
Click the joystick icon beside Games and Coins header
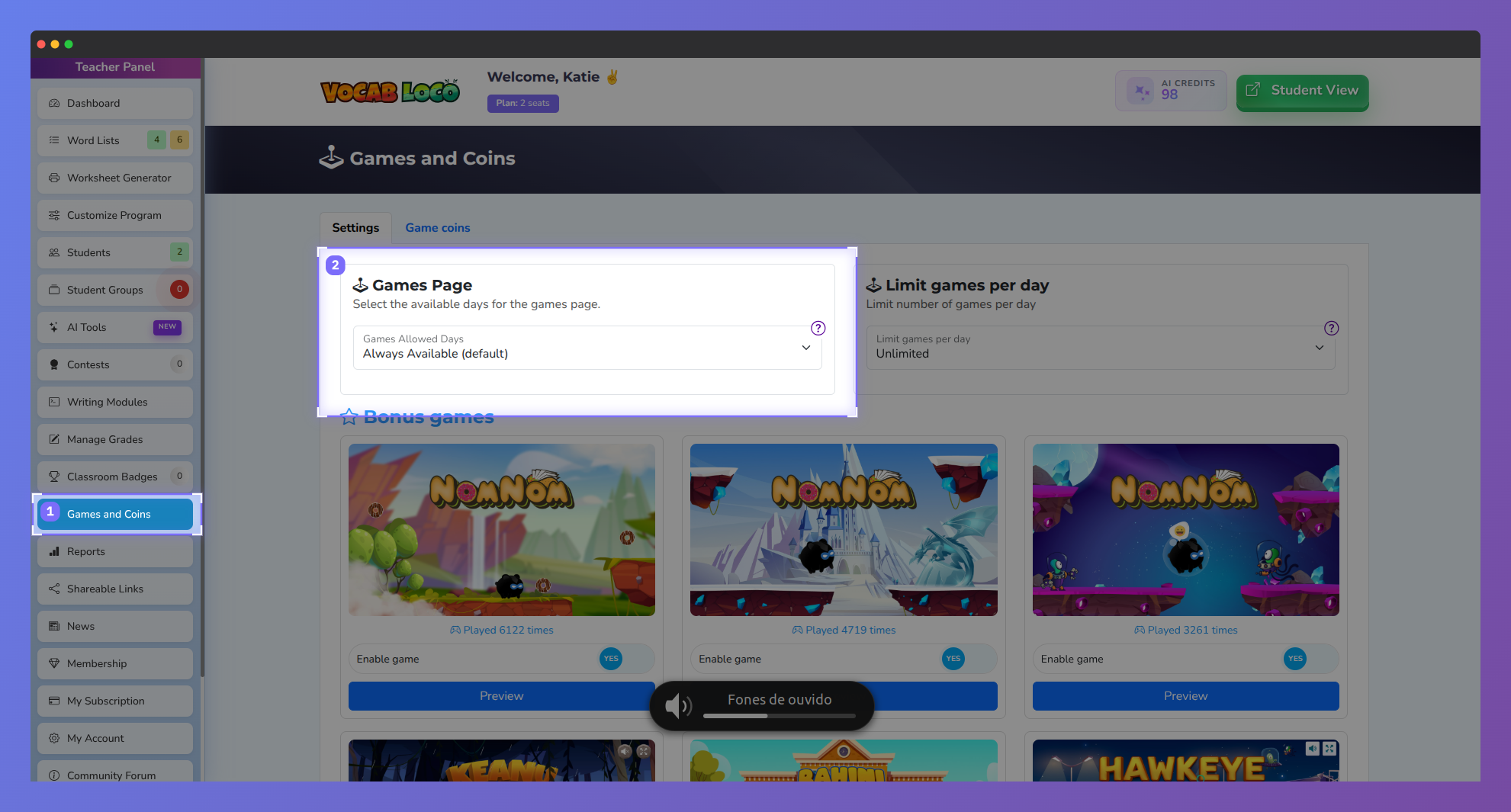[331, 157]
